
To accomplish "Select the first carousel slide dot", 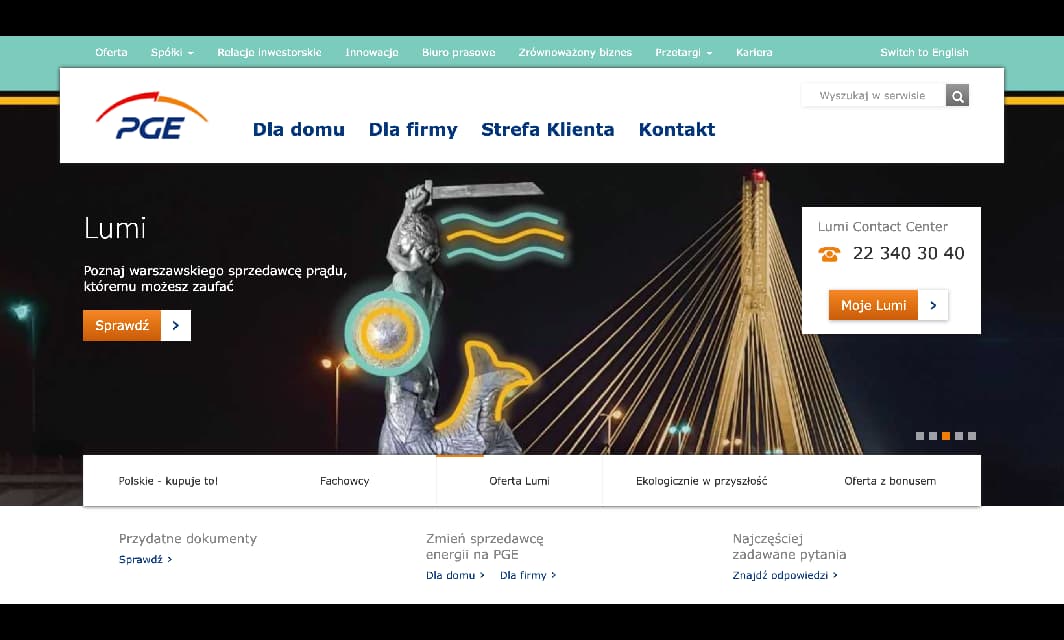I will coord(920,436).
